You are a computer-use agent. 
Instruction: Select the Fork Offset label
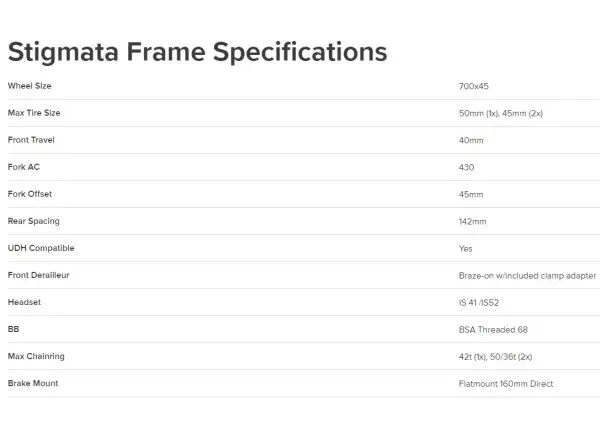(30, 194)
